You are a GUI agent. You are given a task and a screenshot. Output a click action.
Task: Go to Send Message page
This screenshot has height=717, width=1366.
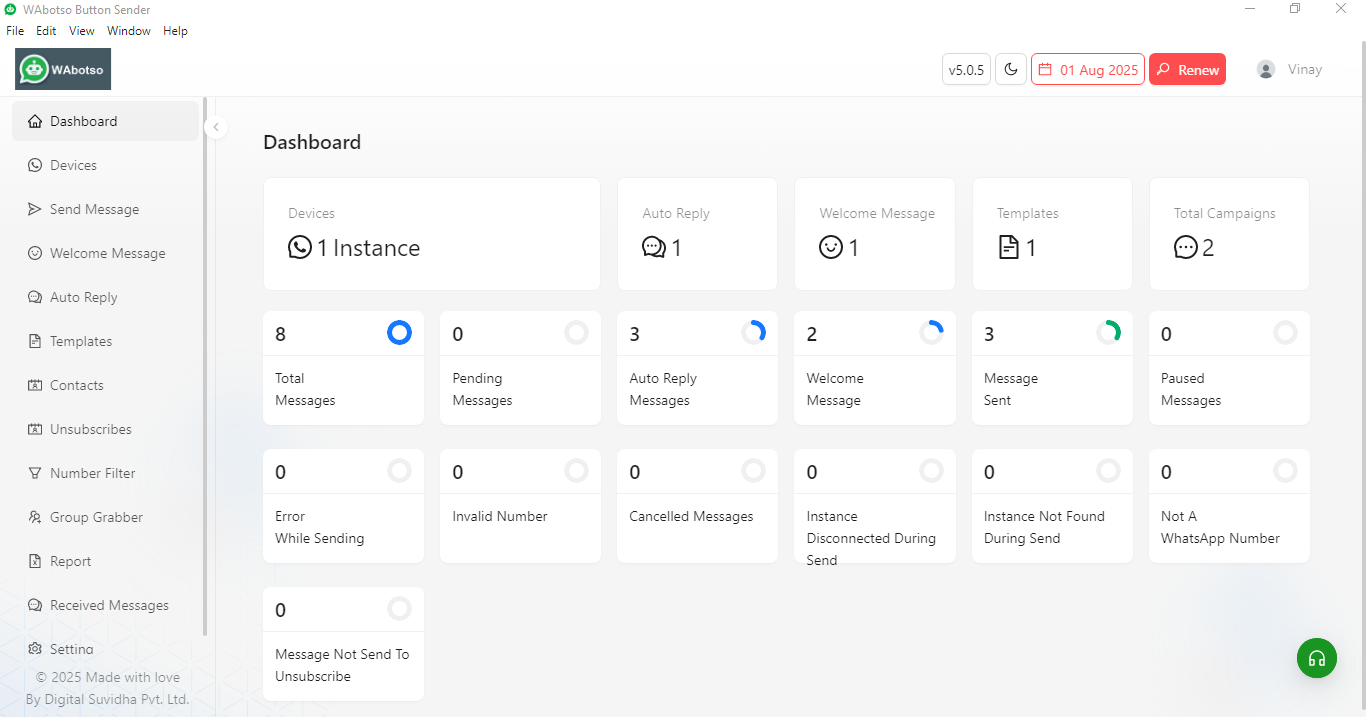105,209
